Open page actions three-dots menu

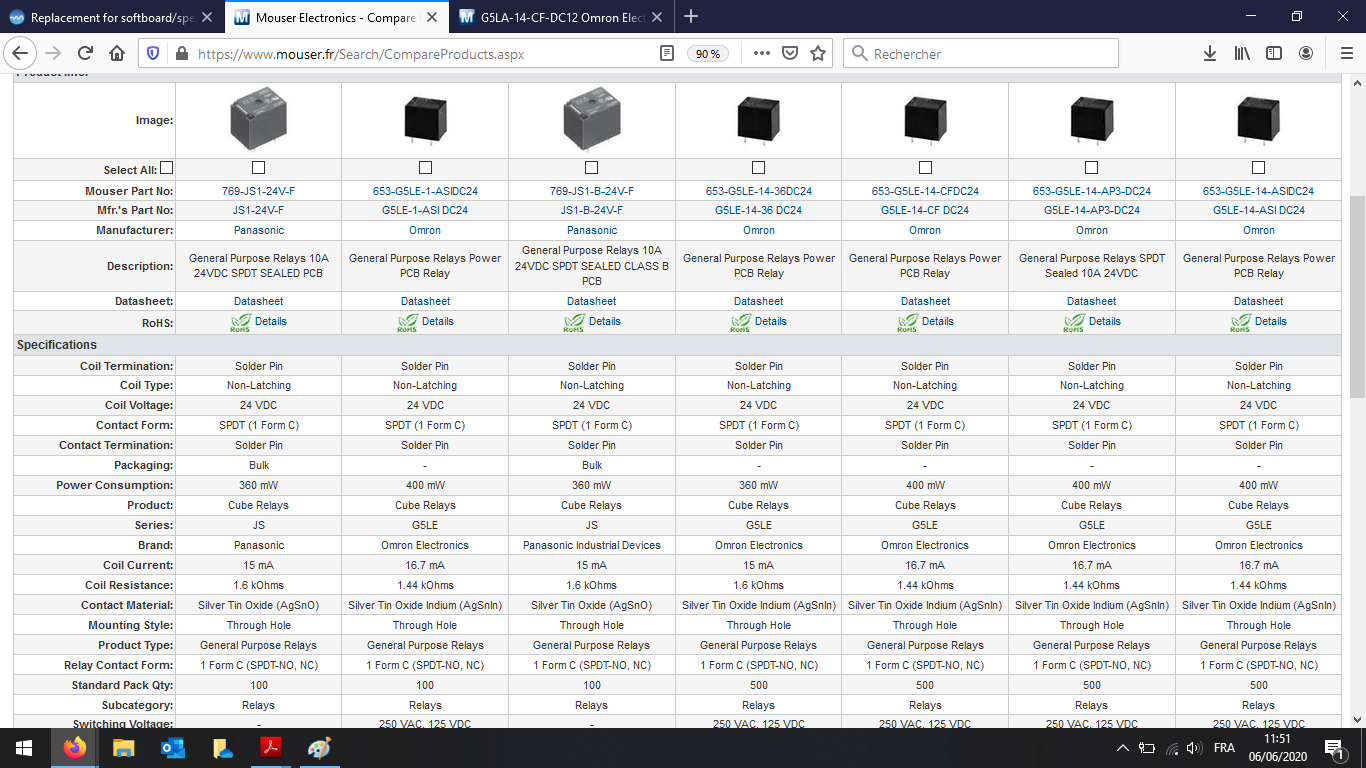[x=761, y=54]
